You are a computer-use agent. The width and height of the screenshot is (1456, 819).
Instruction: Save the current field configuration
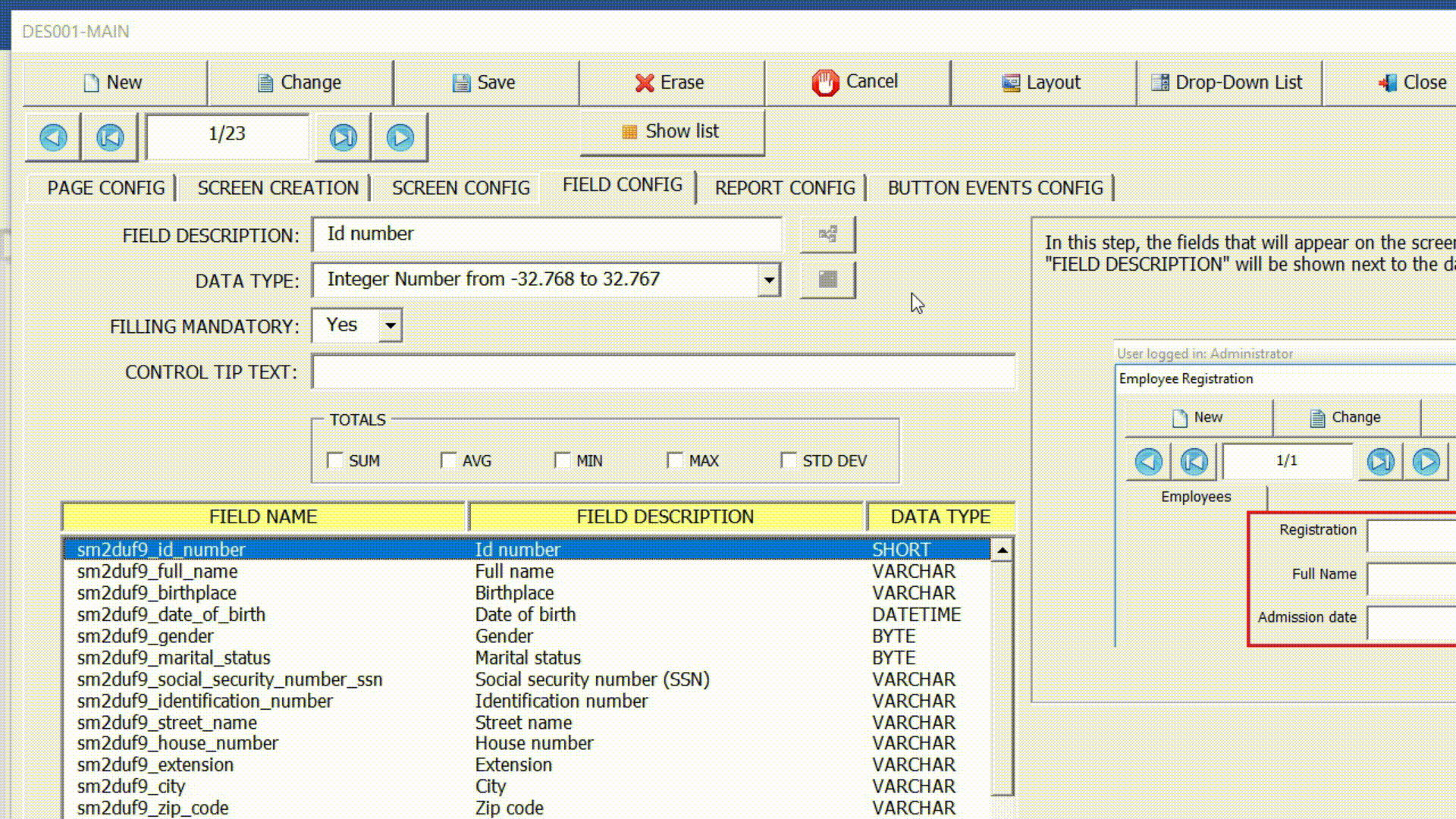tap(485, 82)
